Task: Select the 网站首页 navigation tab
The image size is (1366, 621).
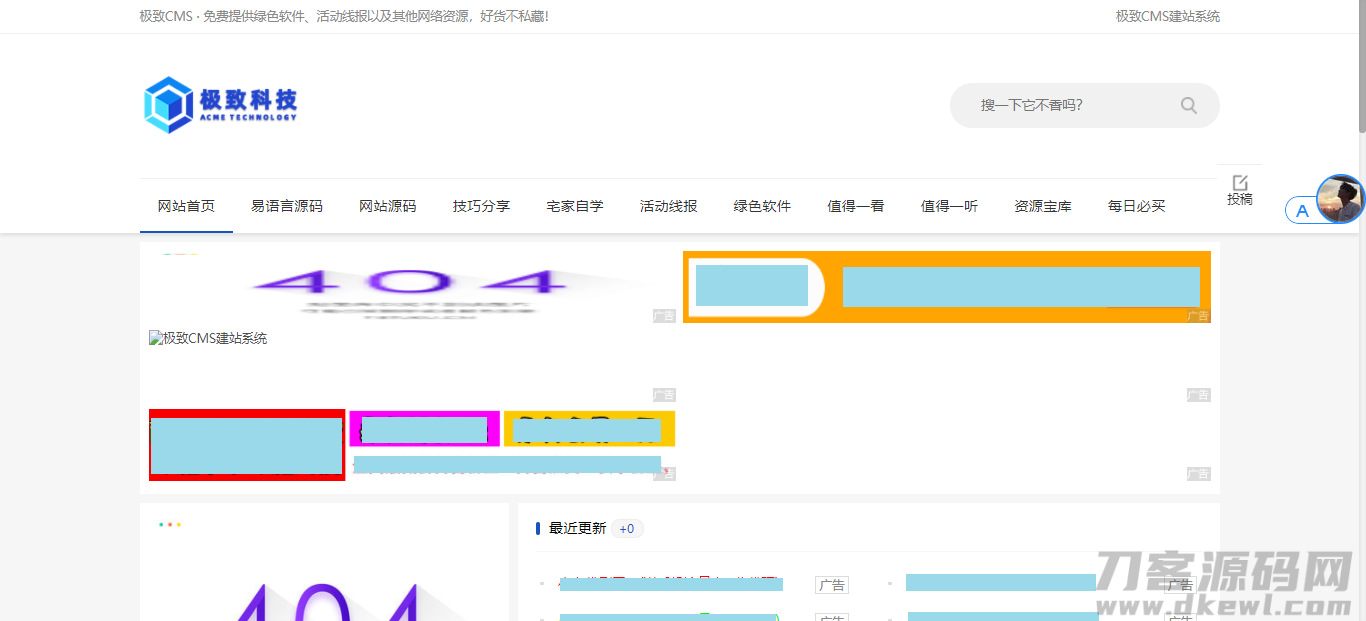Action: (x=186, y=205)
